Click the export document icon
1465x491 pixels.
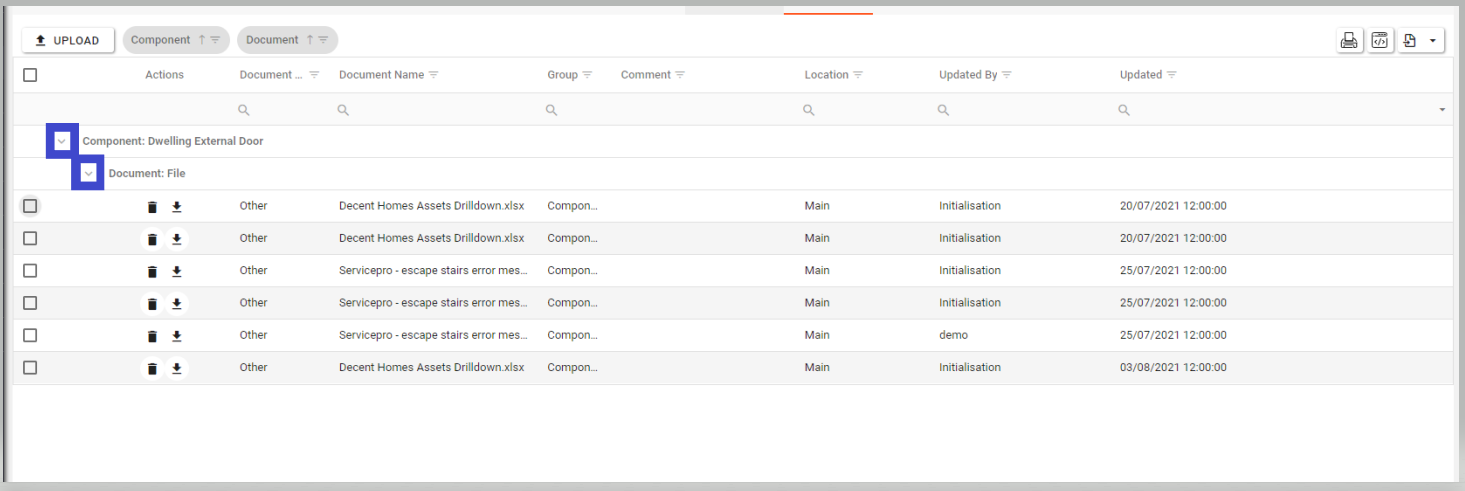coord(1411,40)
